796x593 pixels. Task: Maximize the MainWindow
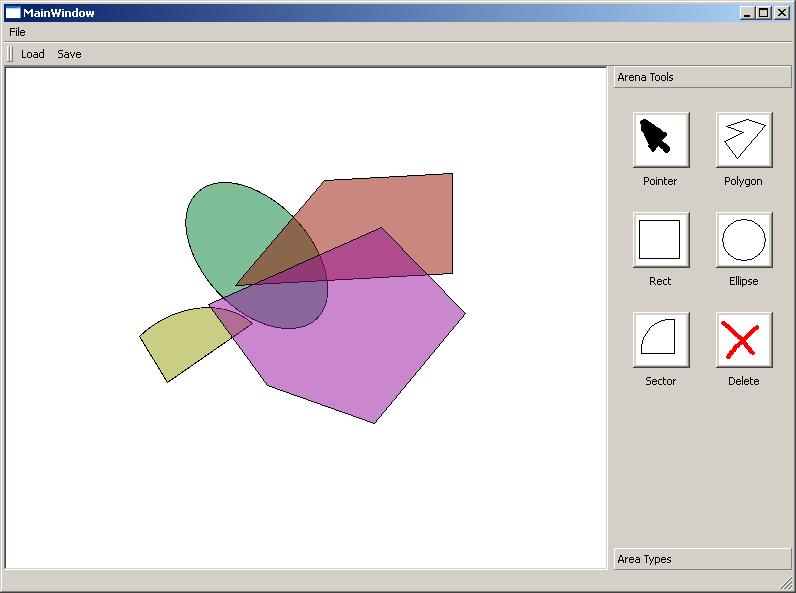[764, 13]
